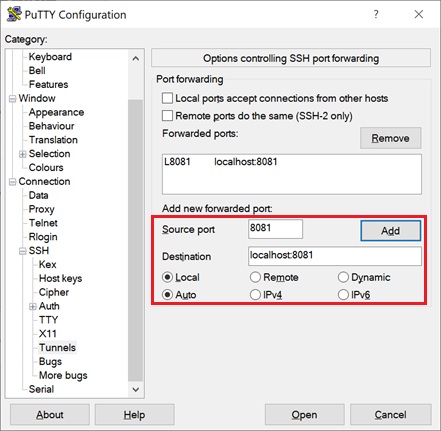The image size is (441, 431).
Task: Click the Source port input field
Action: coord(275,229)
